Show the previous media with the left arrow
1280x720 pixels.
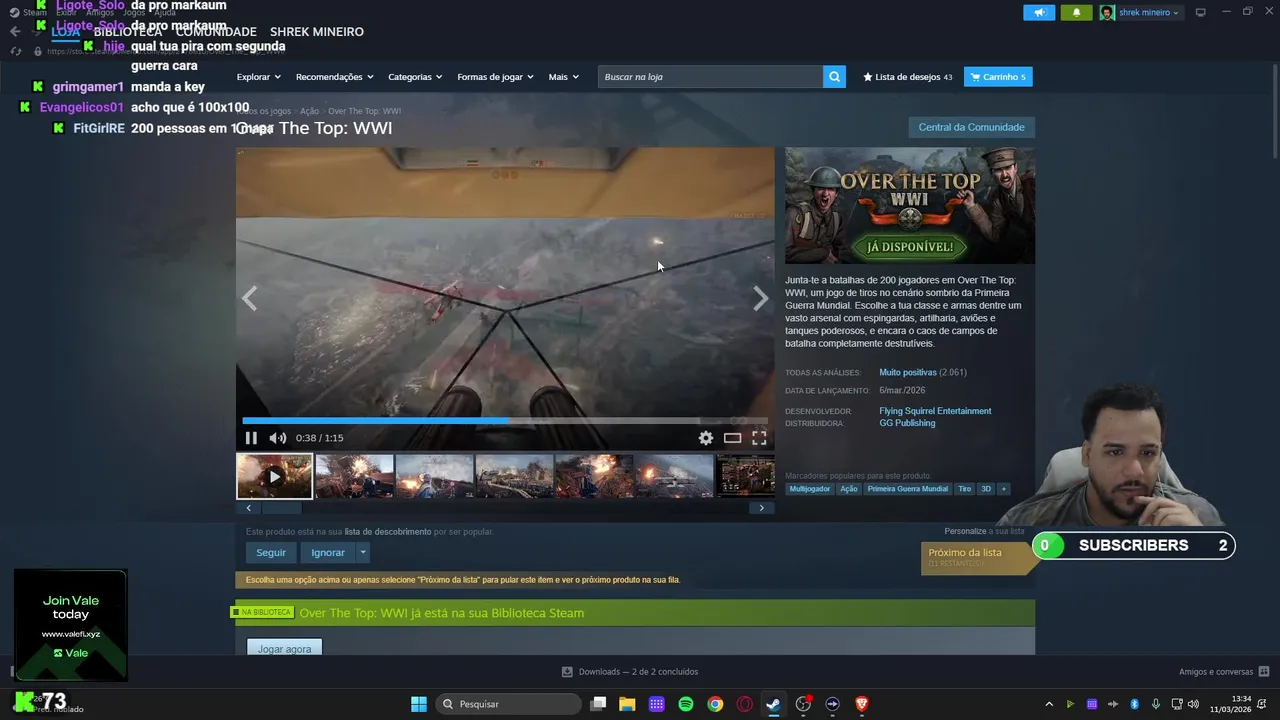tap(249, 298)
